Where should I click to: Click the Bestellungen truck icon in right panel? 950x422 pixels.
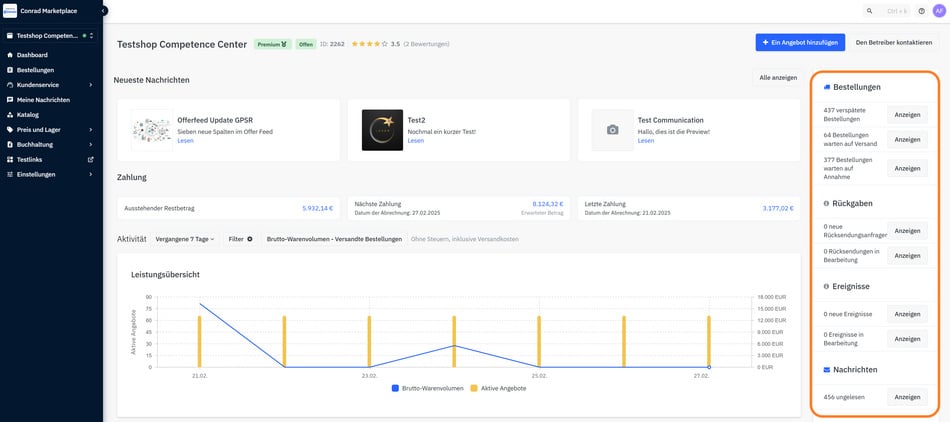pyautogui.click(x=827, y=87)
